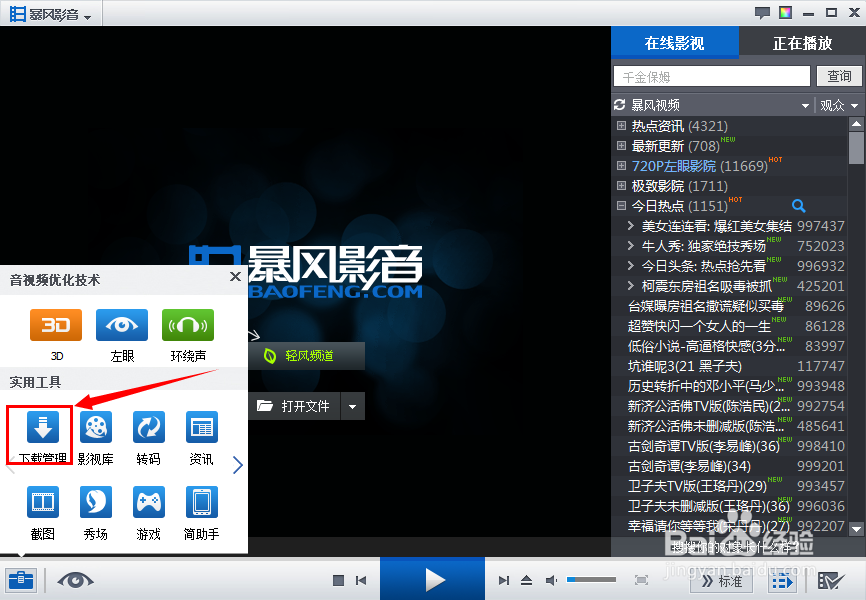This screenshot has width=866, height=600.
Task: Click the 打开文件 button
Action: 294,406
